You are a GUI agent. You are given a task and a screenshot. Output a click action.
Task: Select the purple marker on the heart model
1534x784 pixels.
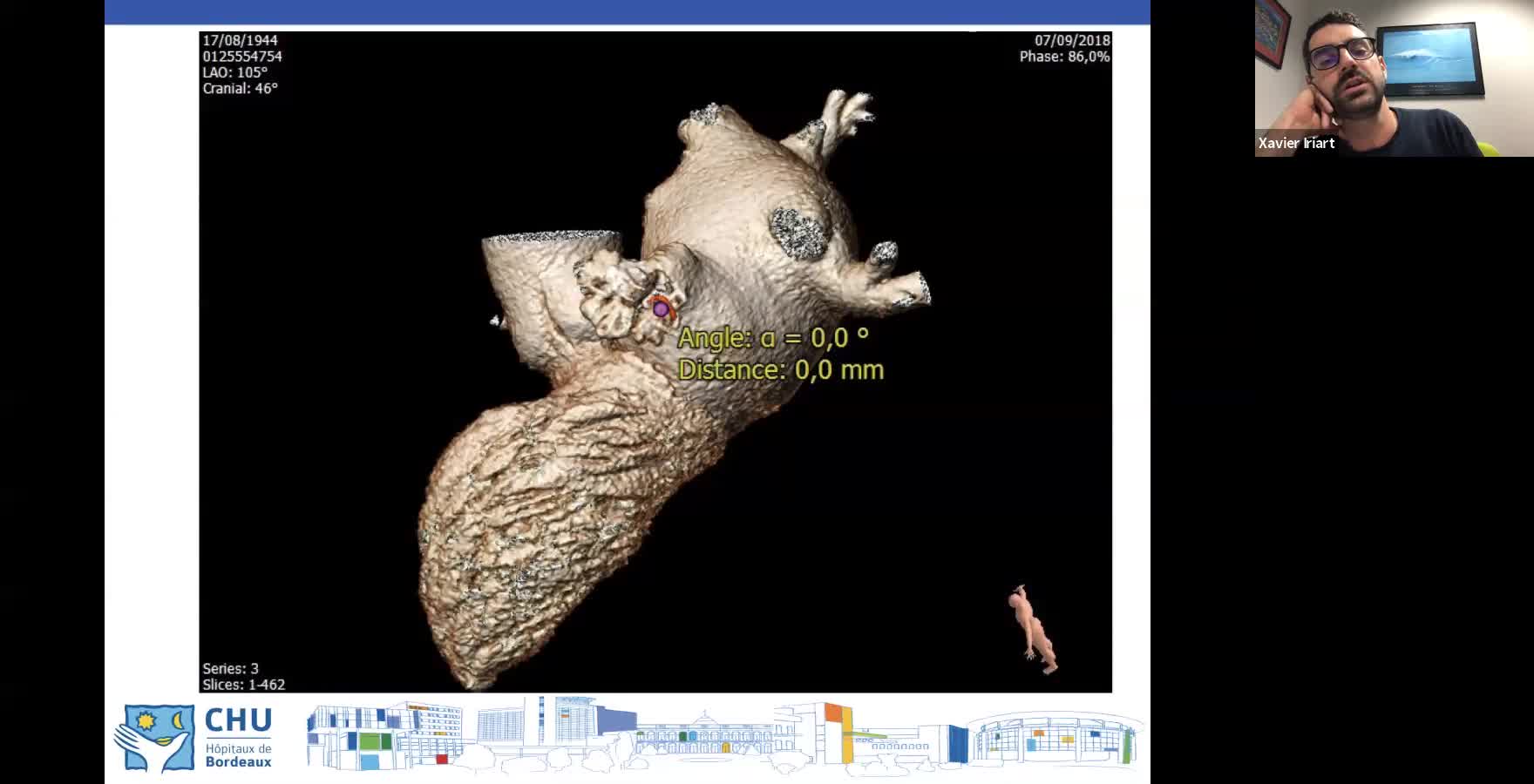click(x=661, y=308)
